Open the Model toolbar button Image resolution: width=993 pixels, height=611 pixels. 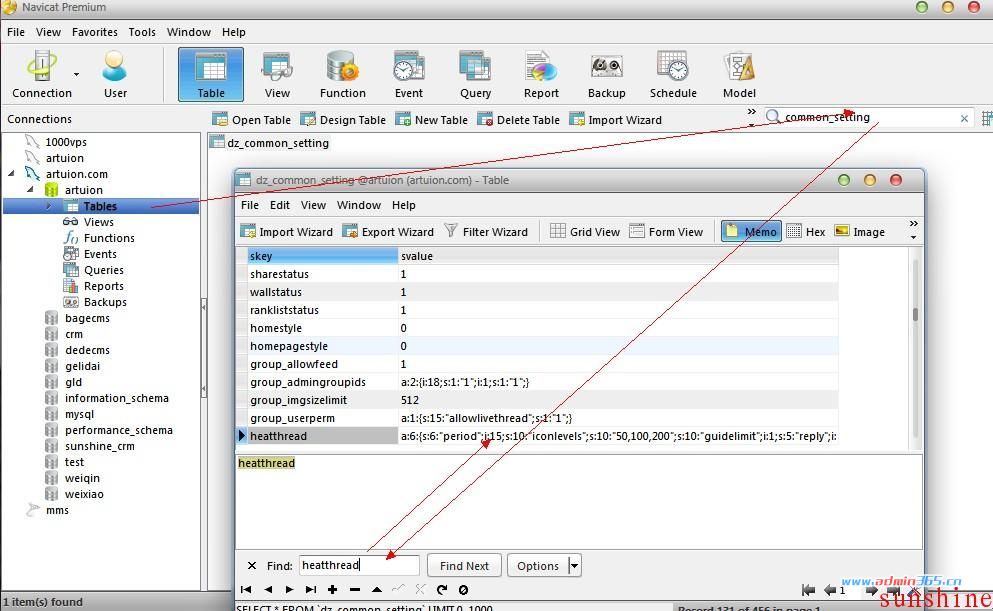click(x=739, y=75)
